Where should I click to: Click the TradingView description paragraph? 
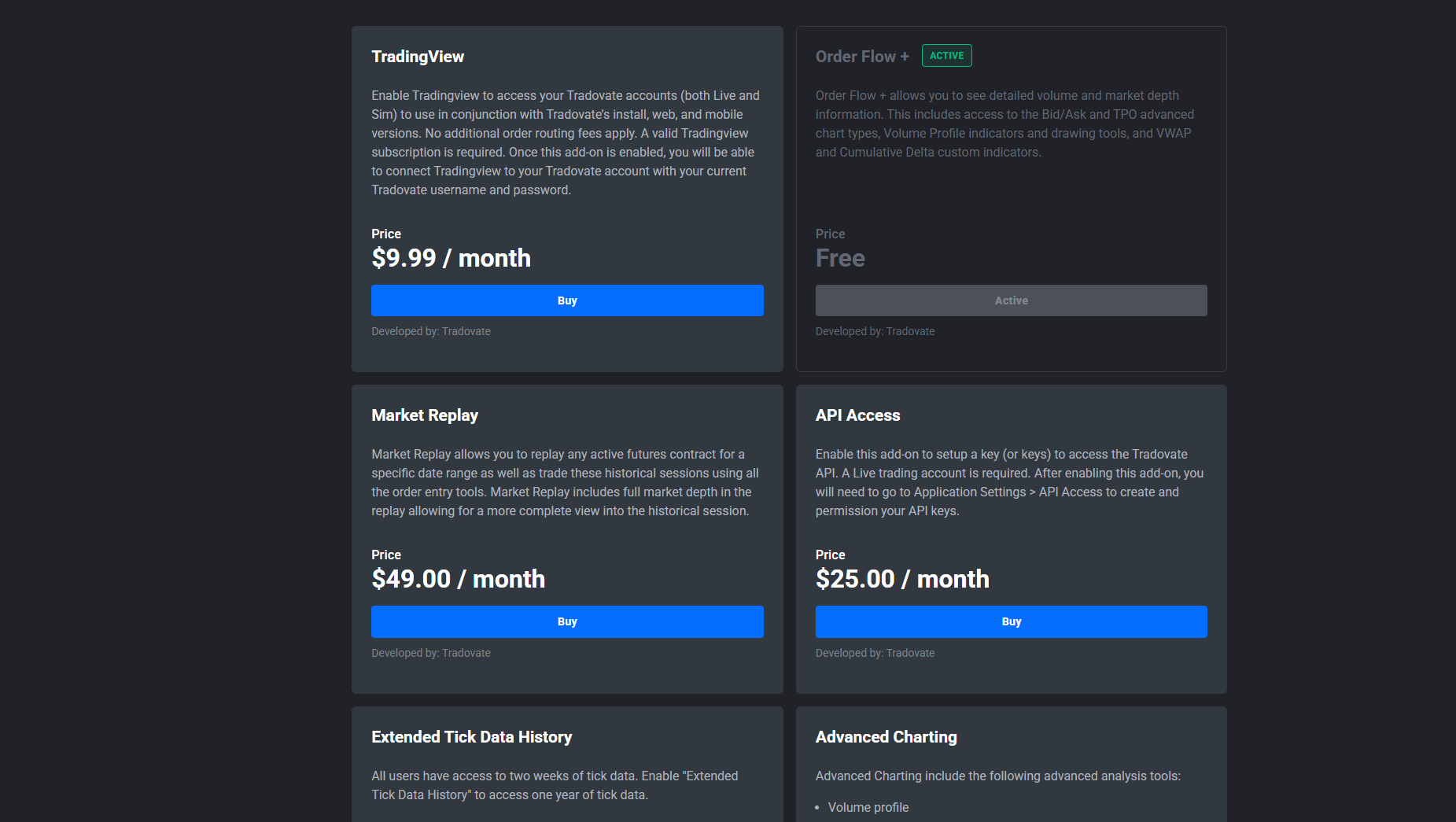click(566, 142)
